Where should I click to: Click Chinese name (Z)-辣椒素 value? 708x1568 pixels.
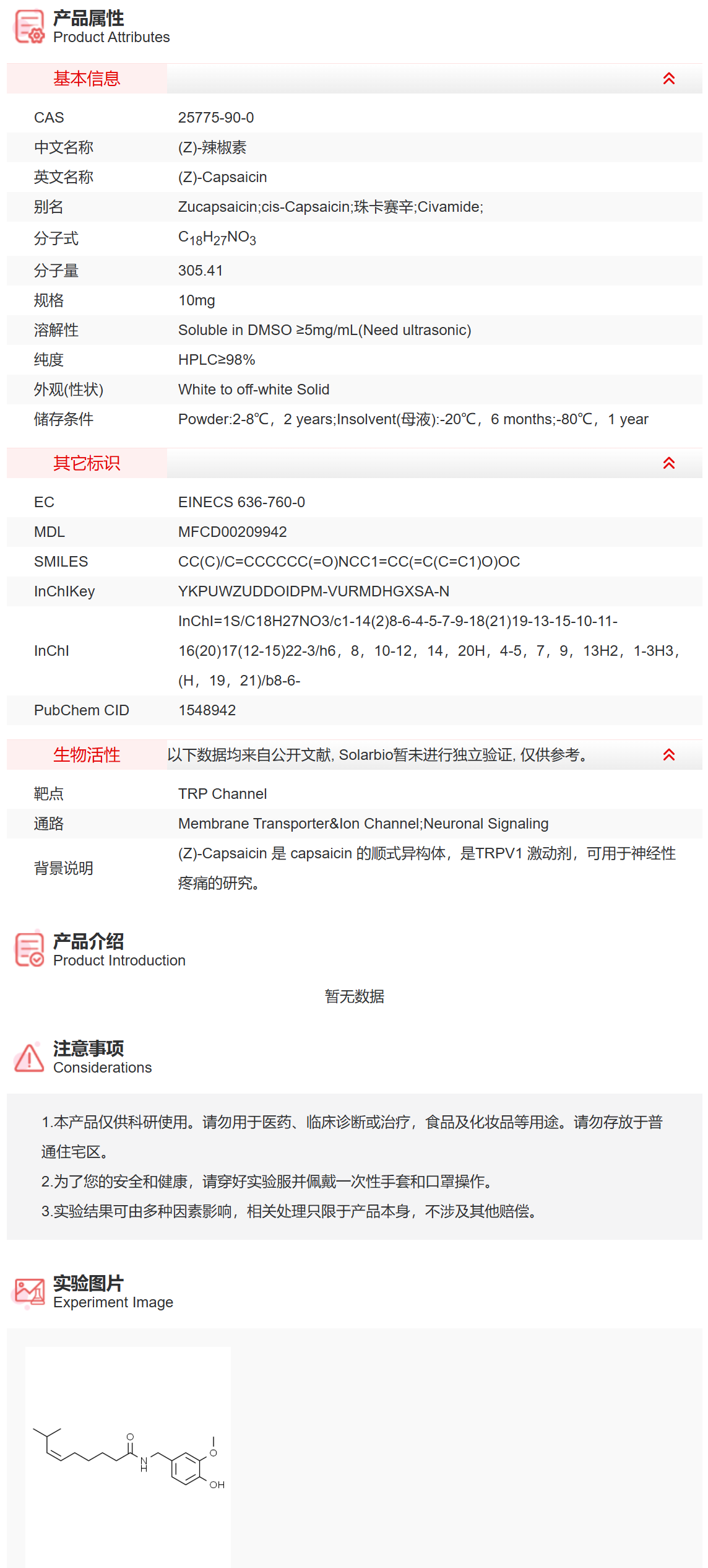click(x=212, y=147)
